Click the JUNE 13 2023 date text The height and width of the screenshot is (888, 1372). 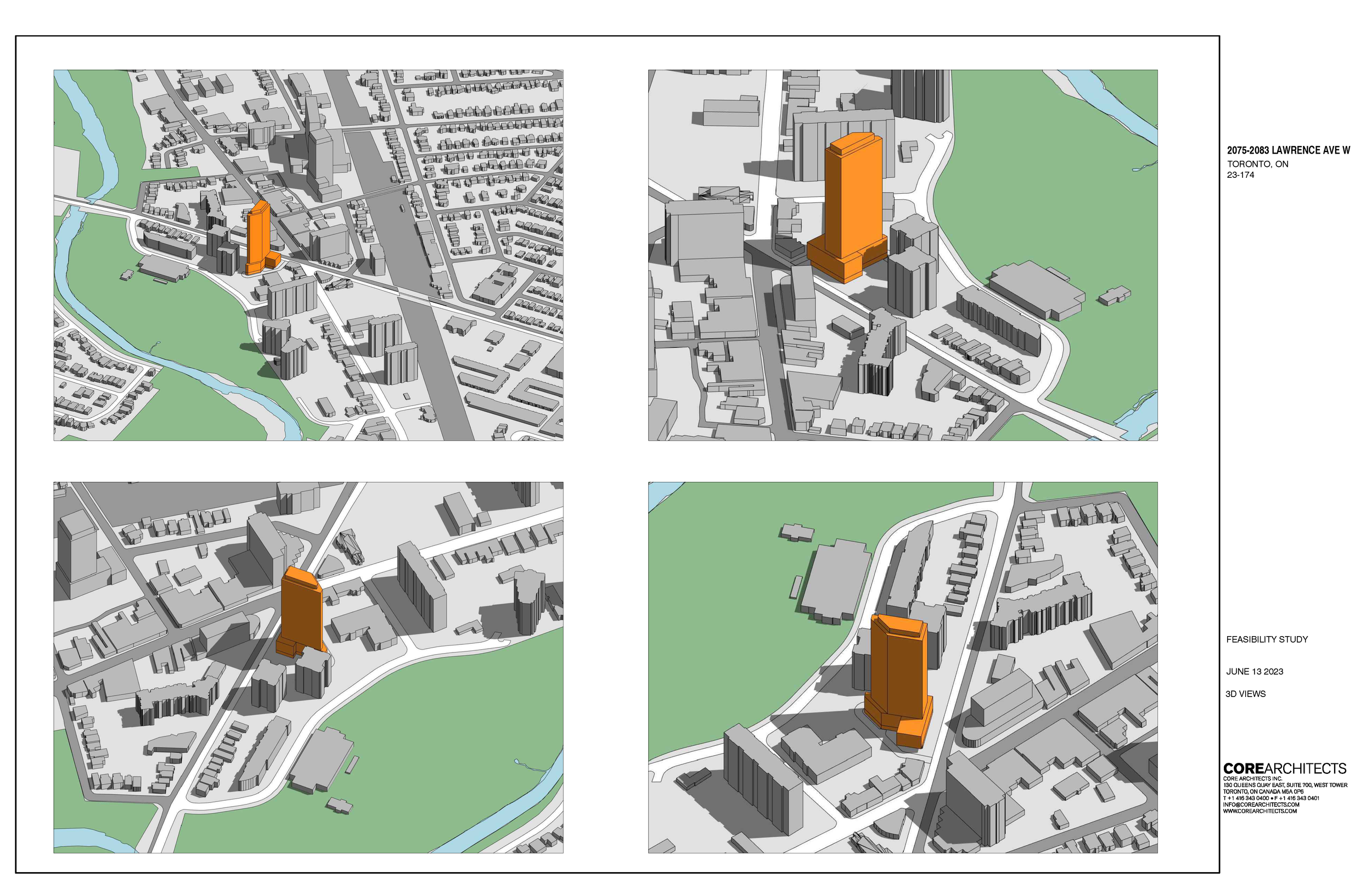(x=1255, y=672)
